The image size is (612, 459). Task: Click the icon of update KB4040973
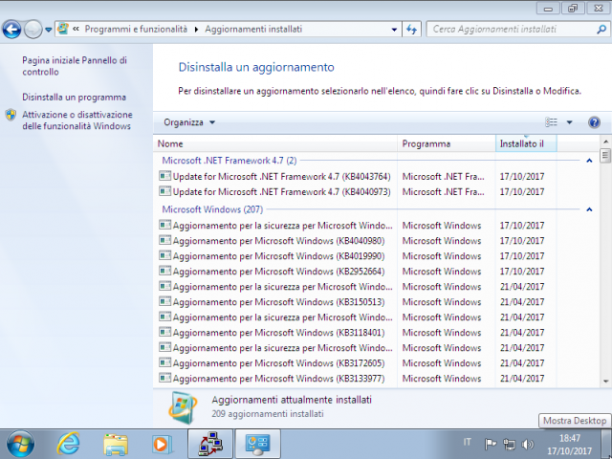[x=165, y=191]
